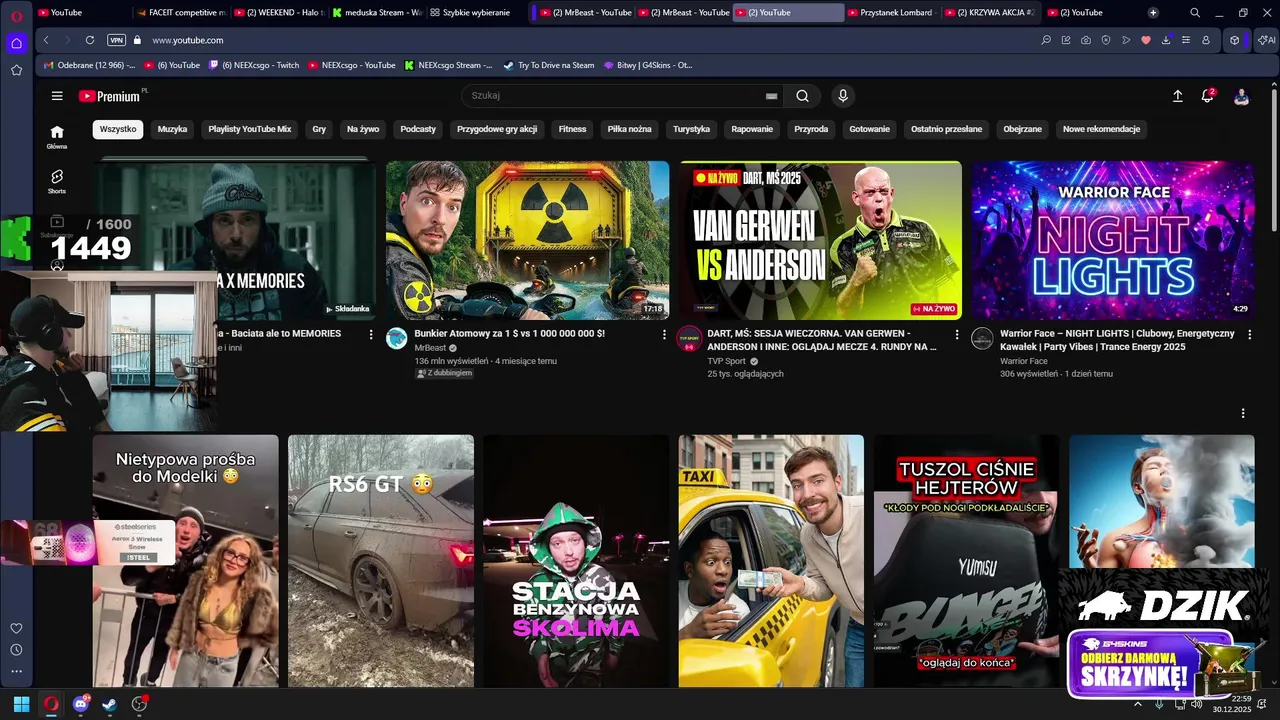The height and width of the screenshot is (720, 1280).
Task: Open the Opera sidebar home workspace icon
Action: click(16, 43)
